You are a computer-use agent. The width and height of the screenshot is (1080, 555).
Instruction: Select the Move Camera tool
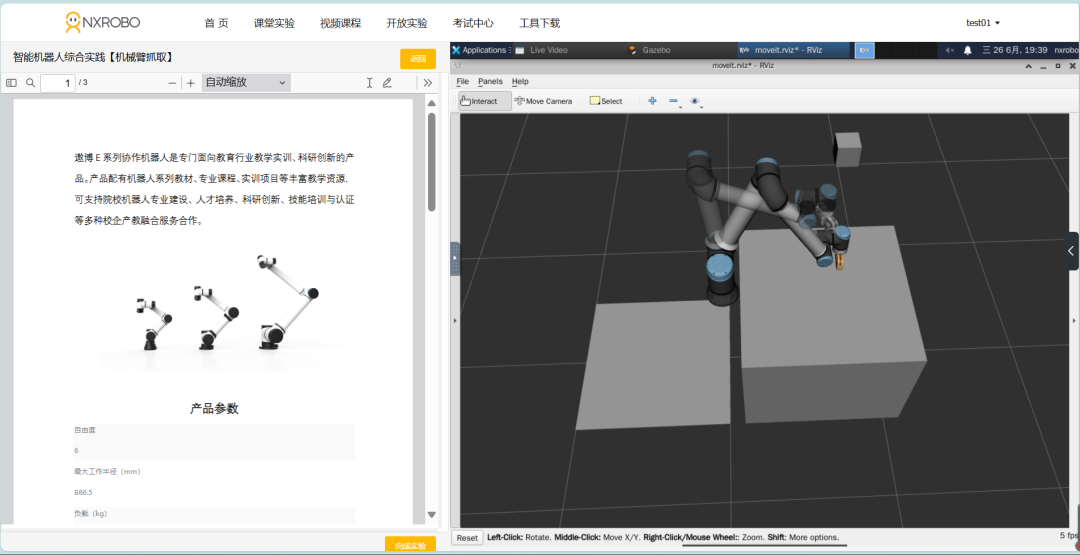[543, 101]
